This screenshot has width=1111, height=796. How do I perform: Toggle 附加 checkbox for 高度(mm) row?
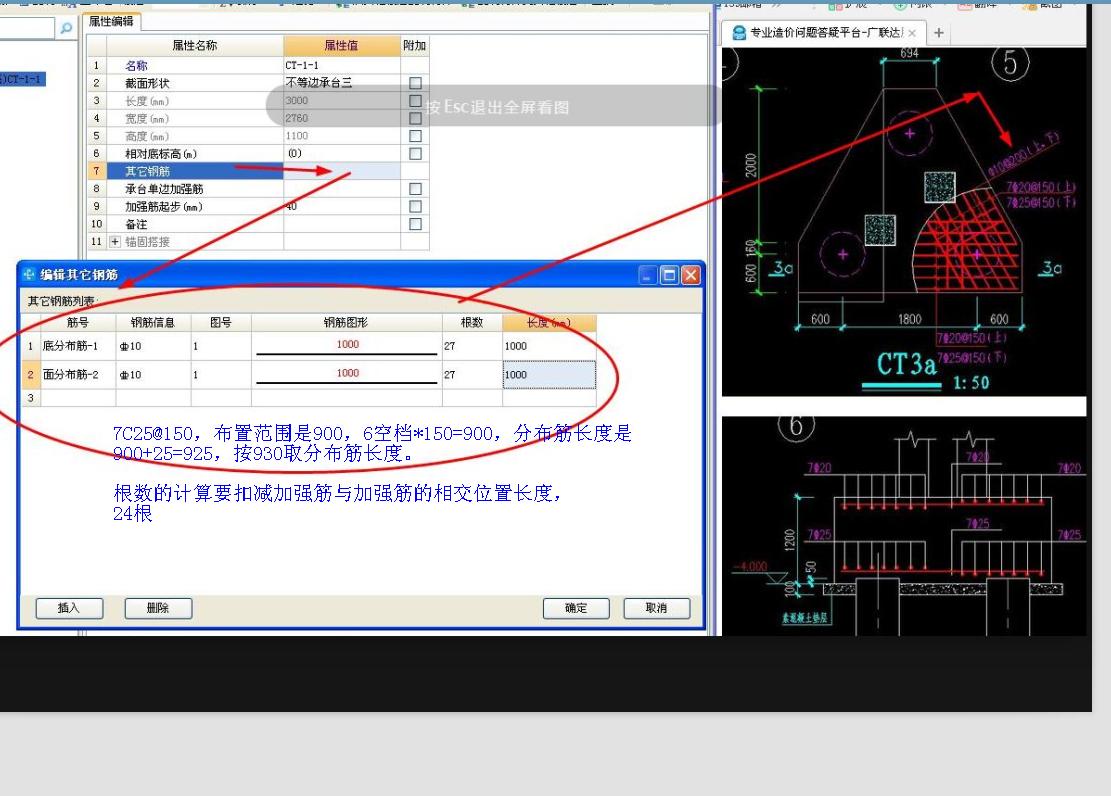click(415, 136)
